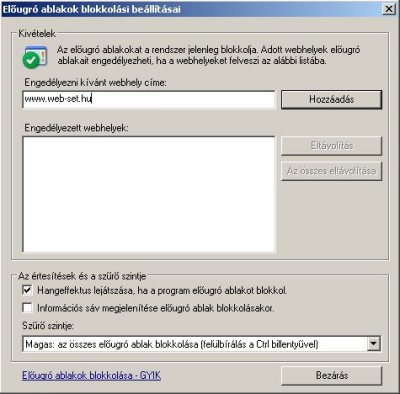Click the greyed-out Az összes eltávolítása button

tap(331, 171)
